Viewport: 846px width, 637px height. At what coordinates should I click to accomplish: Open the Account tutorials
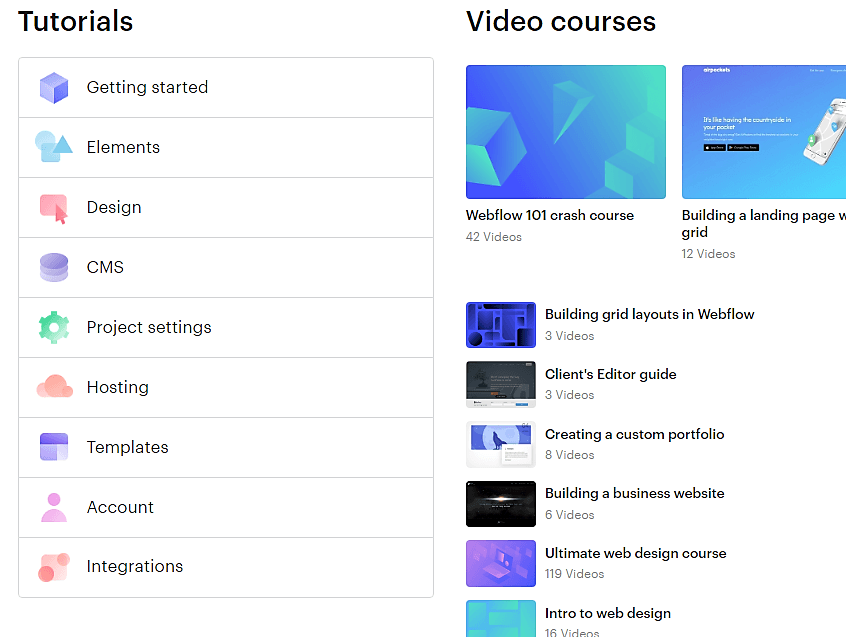[x=226, y=507]
